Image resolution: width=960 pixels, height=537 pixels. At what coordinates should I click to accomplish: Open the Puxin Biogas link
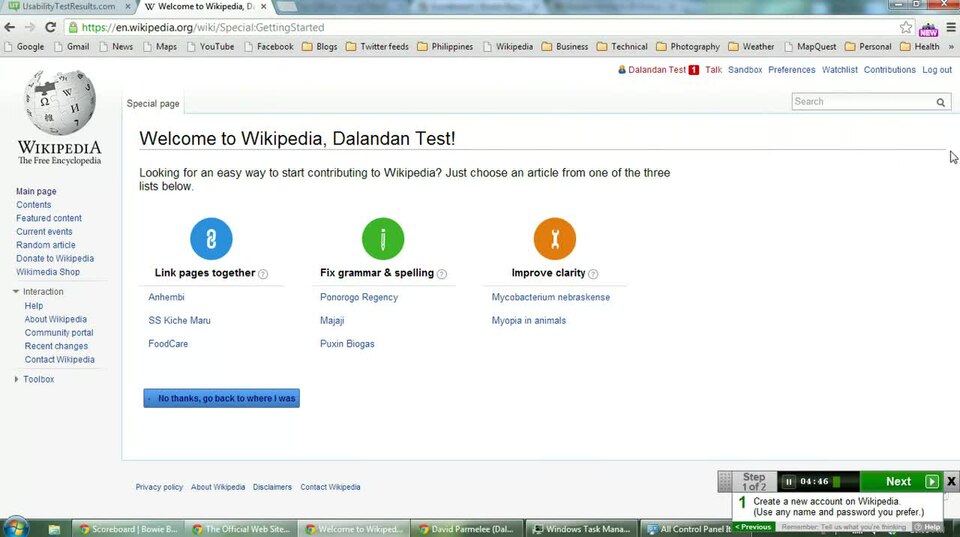[347, 344]
